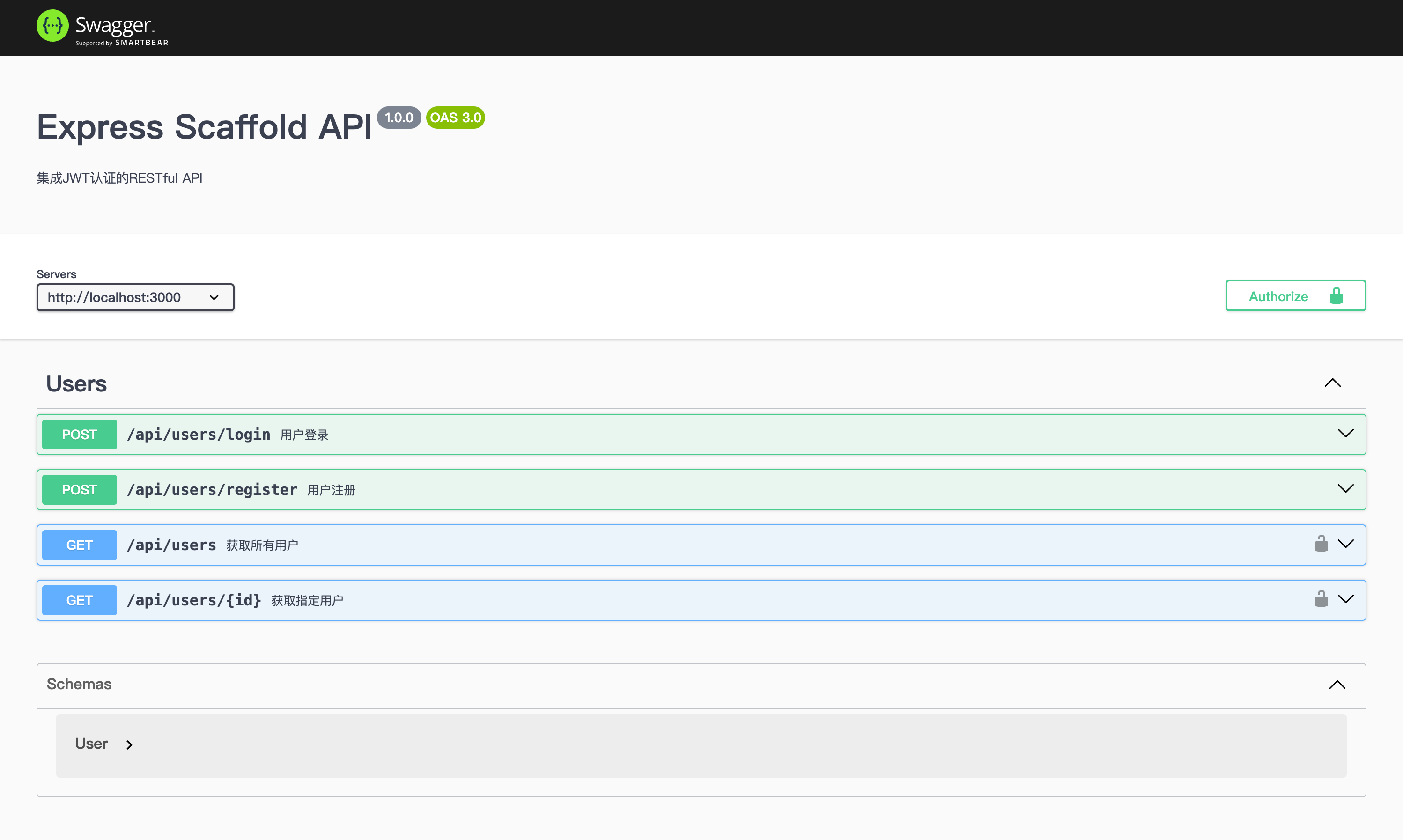This screenshot has width=1403, height=840.
Task: Click the GET badge for /api/users/{id}
Action: click(79, 600)
